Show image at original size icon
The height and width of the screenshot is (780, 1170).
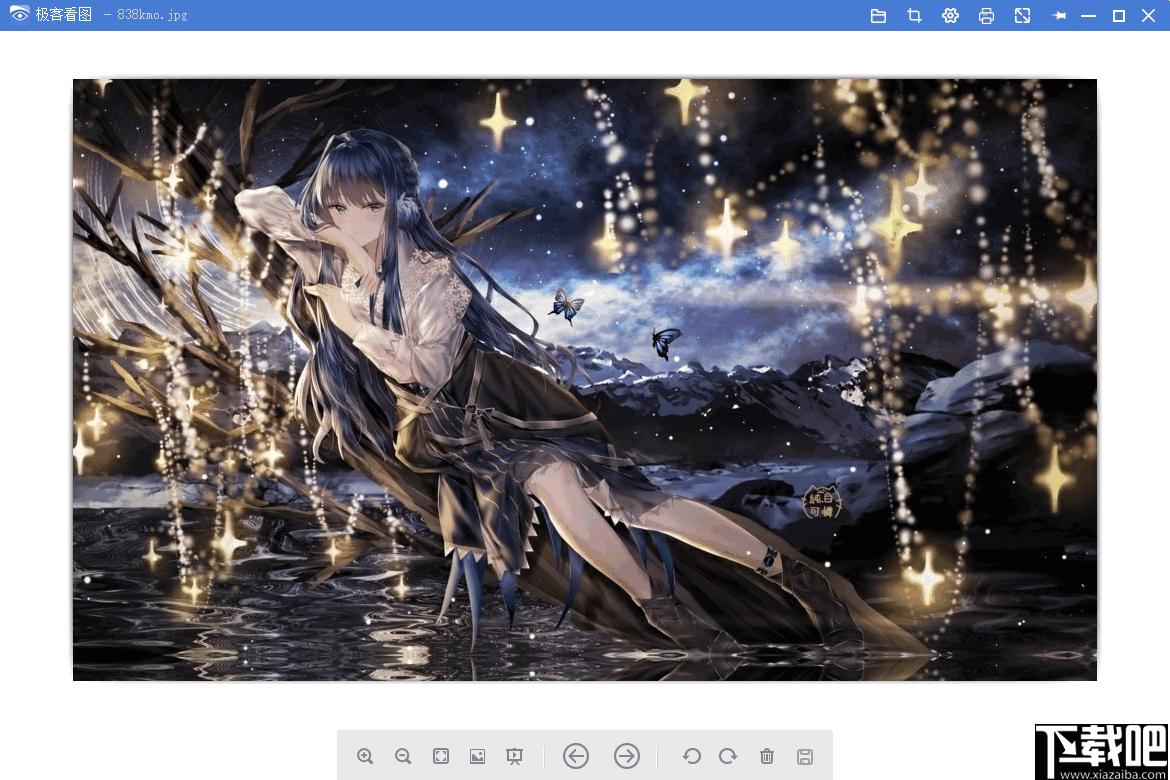[478, 756]
